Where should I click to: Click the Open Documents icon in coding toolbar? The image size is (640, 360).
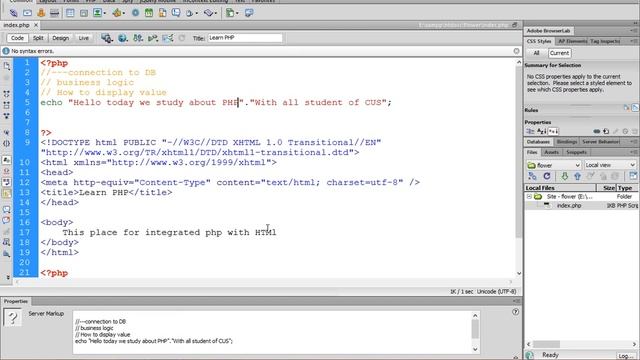click(x=7, y=66)
